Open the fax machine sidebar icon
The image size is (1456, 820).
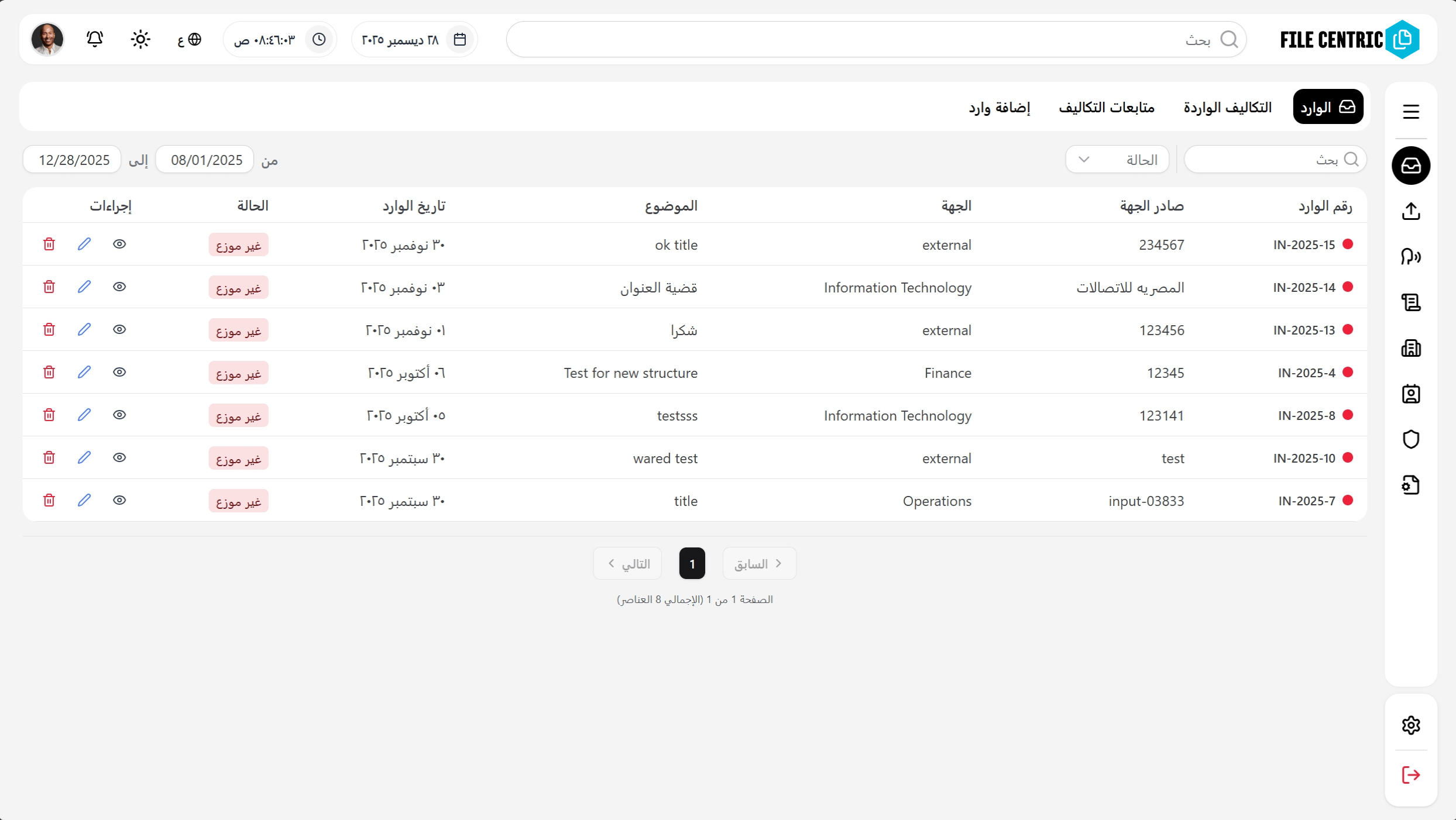[1411, 349]
